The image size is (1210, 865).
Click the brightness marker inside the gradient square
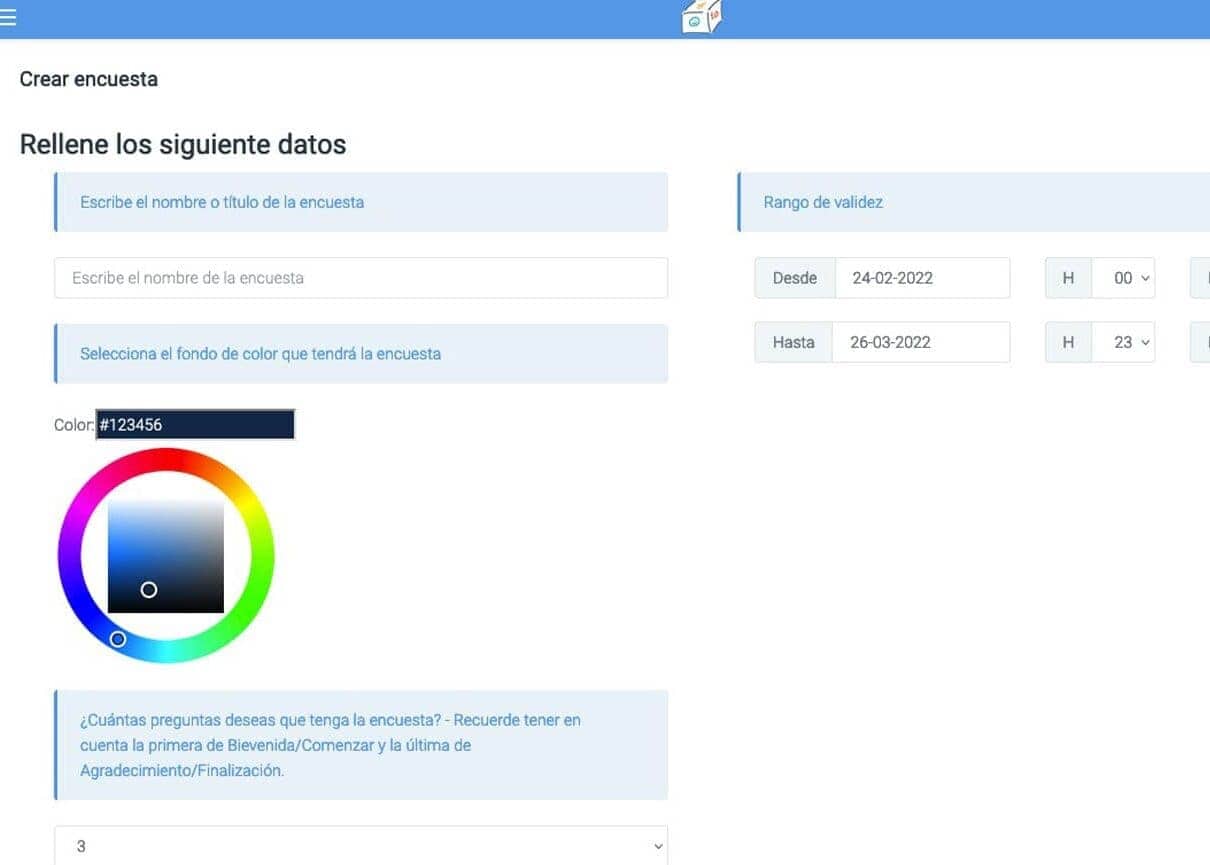tap(149, 590)
